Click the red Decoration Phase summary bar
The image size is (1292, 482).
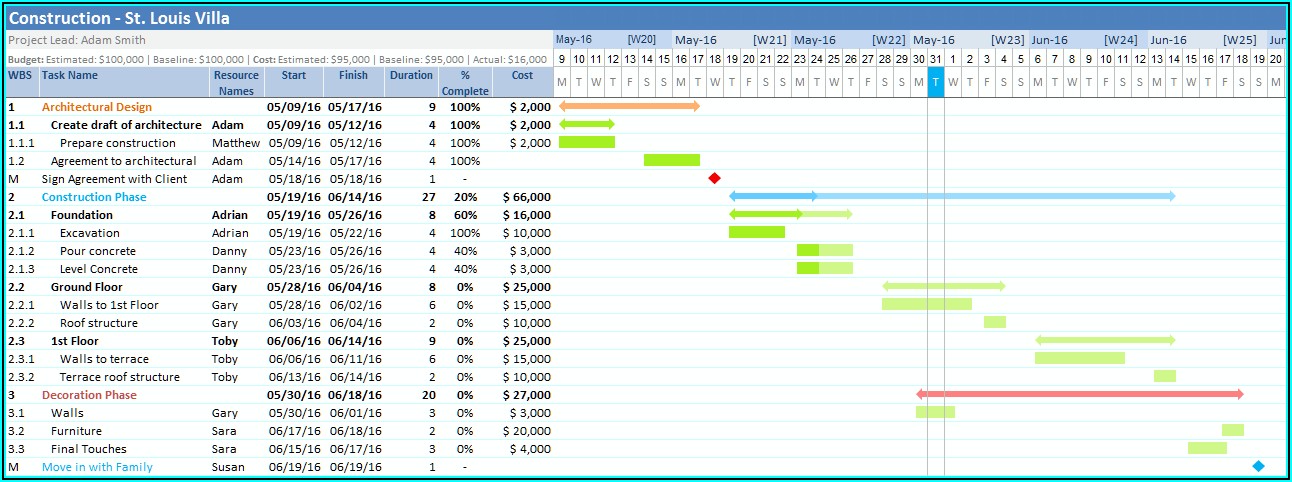pyautogui.click(x=1079, y=394)
